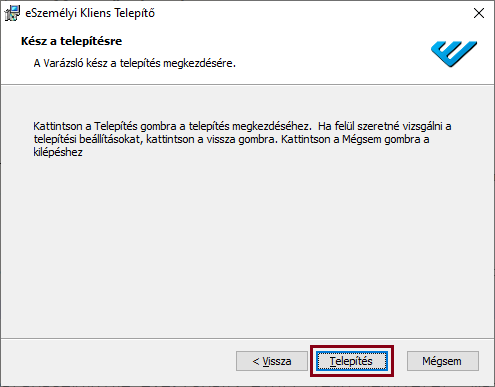Start installation with the Telepítés button
The width and height of the screenshot is (495, 387).
(352, 361)
